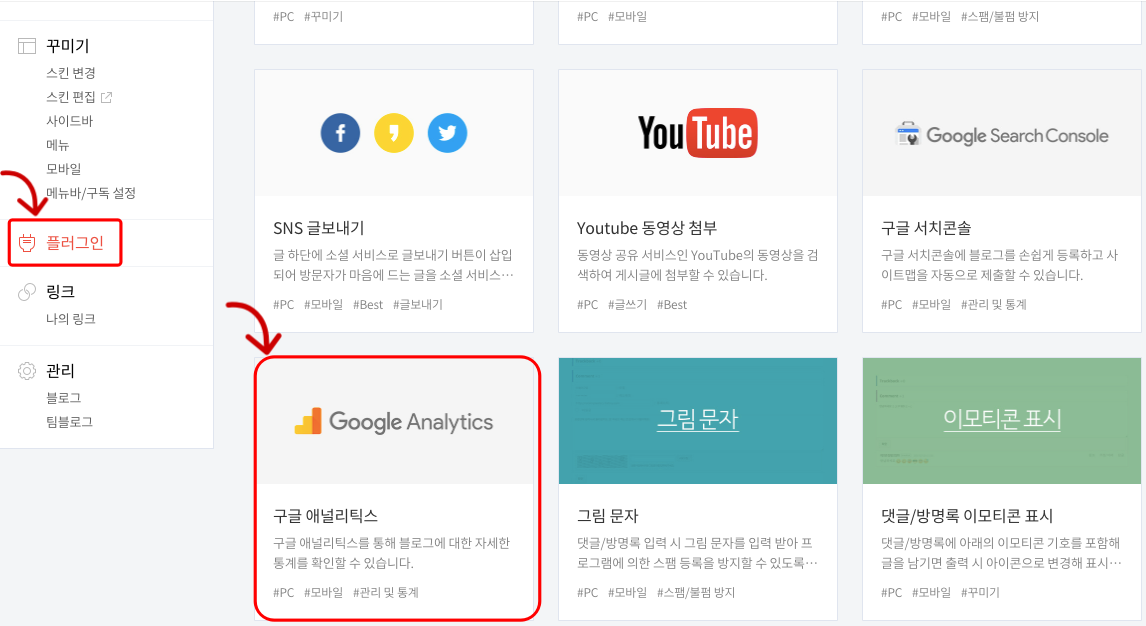Click the Google Search Console logo
Screen dimensions: 1146x626
pyautogui.click(x=1002, y=135)
